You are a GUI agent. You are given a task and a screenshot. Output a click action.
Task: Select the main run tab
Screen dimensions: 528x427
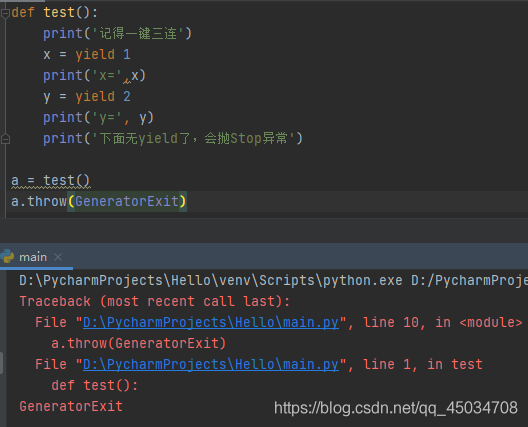point(33,257)
